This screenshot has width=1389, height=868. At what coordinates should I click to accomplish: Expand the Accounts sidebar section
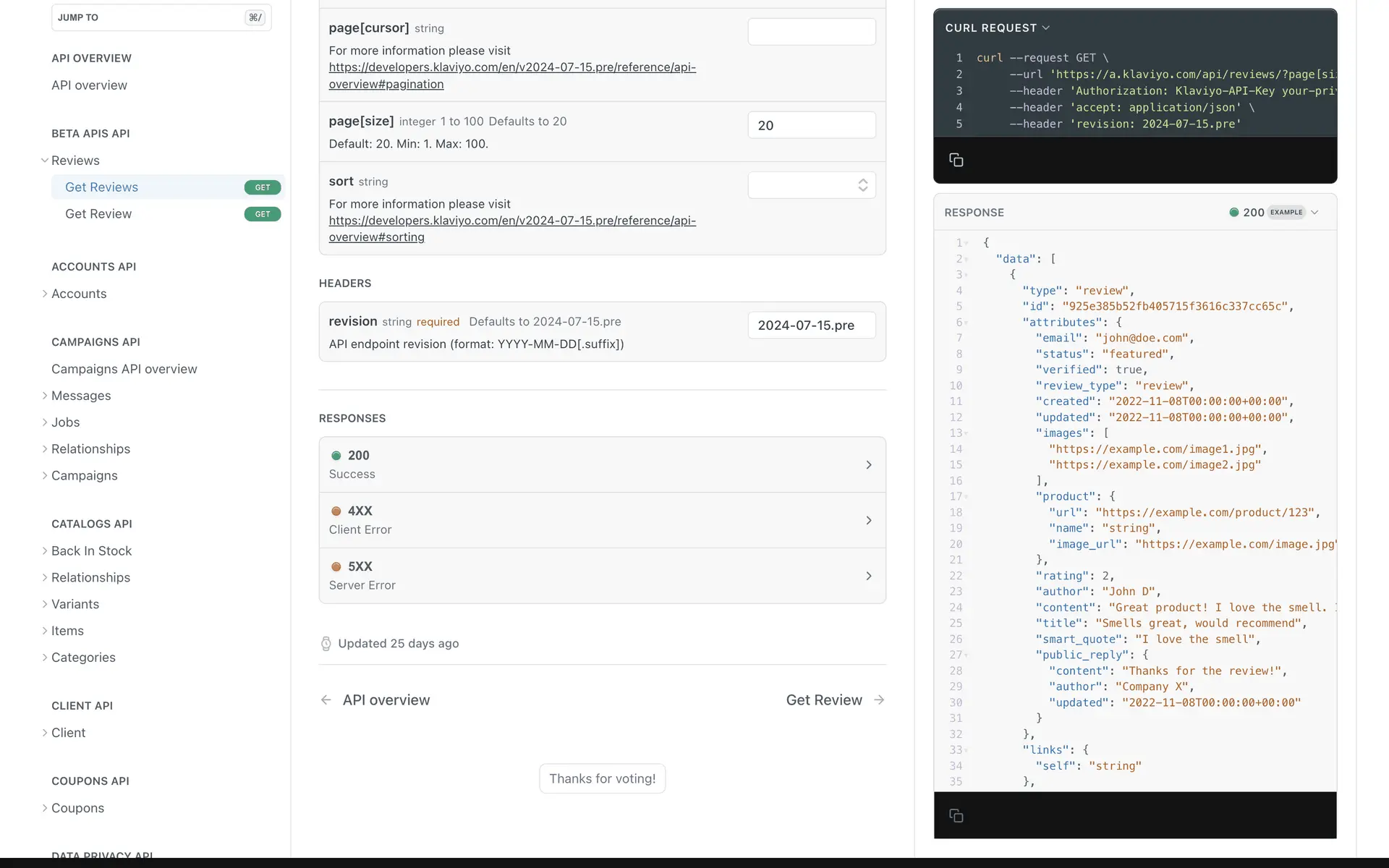click(x=45, y=294)
